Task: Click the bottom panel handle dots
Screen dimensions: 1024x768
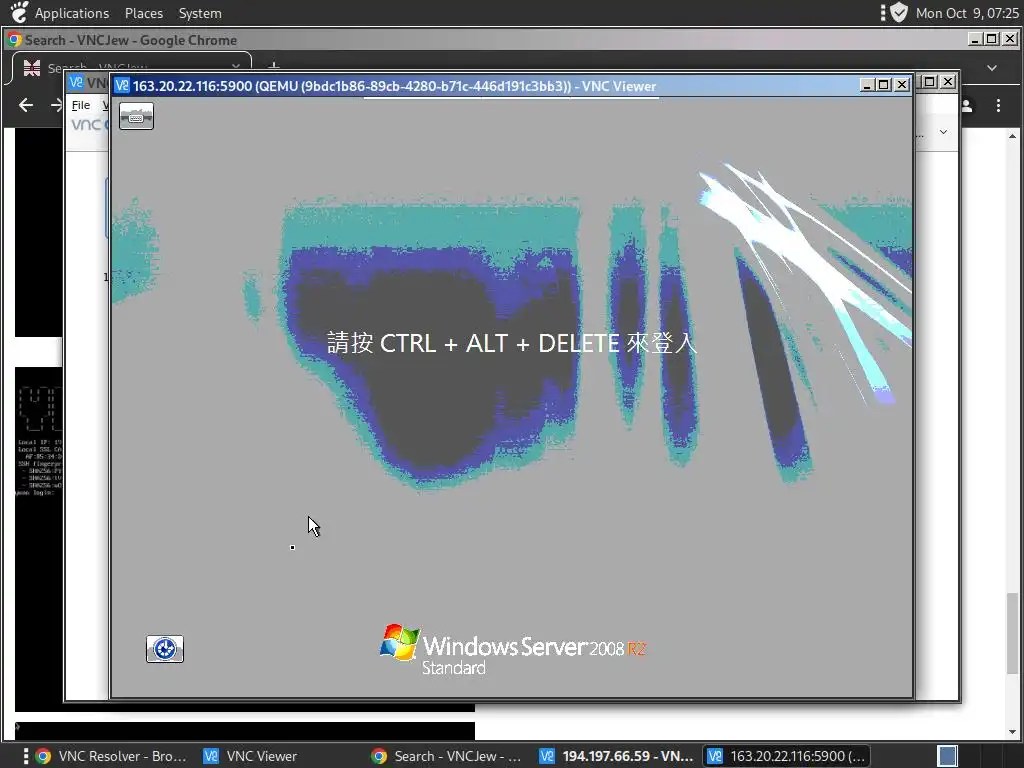Action: (25, 756)
